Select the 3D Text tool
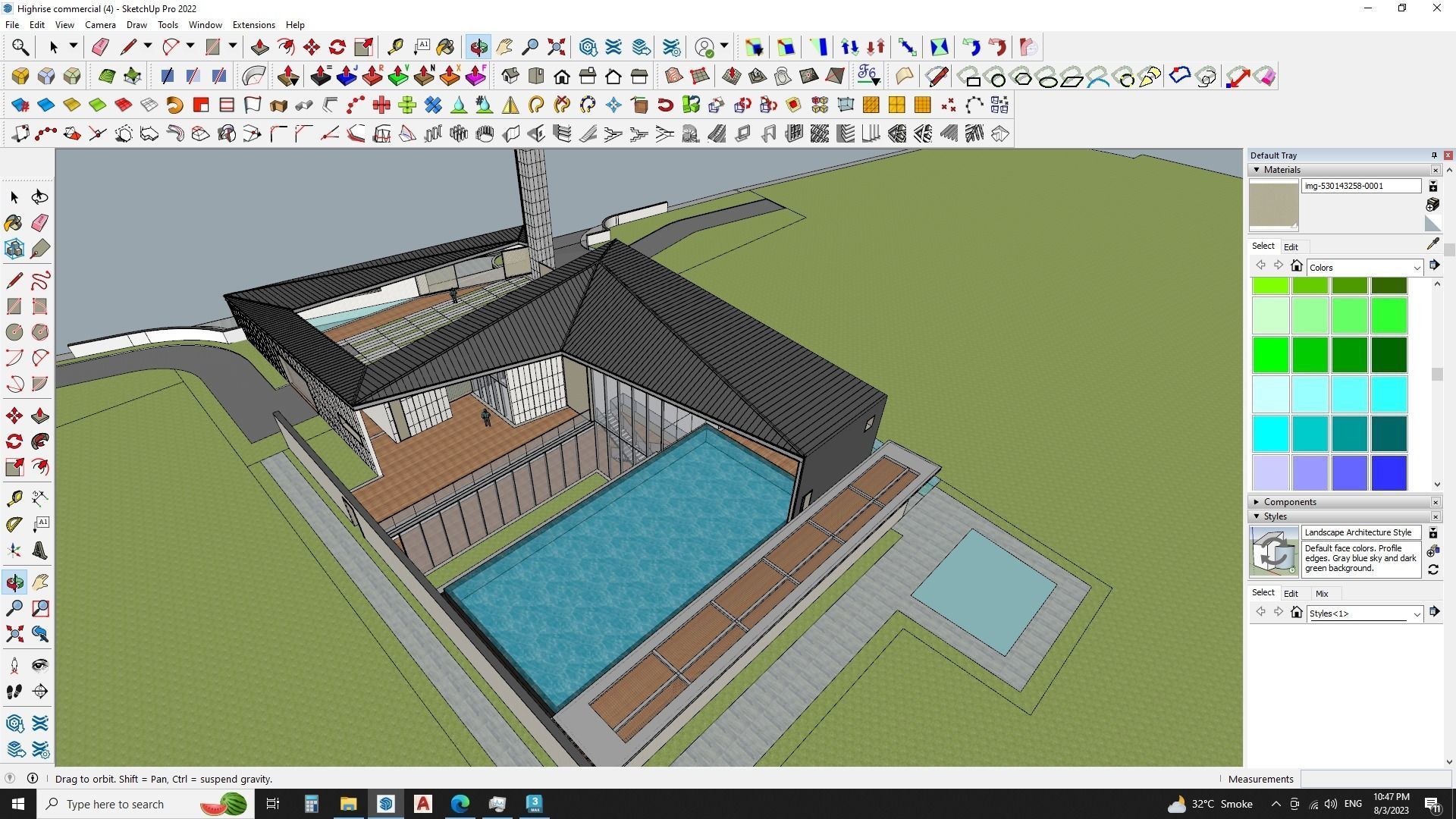1456x819 pixels. click(x=40, y=550)
